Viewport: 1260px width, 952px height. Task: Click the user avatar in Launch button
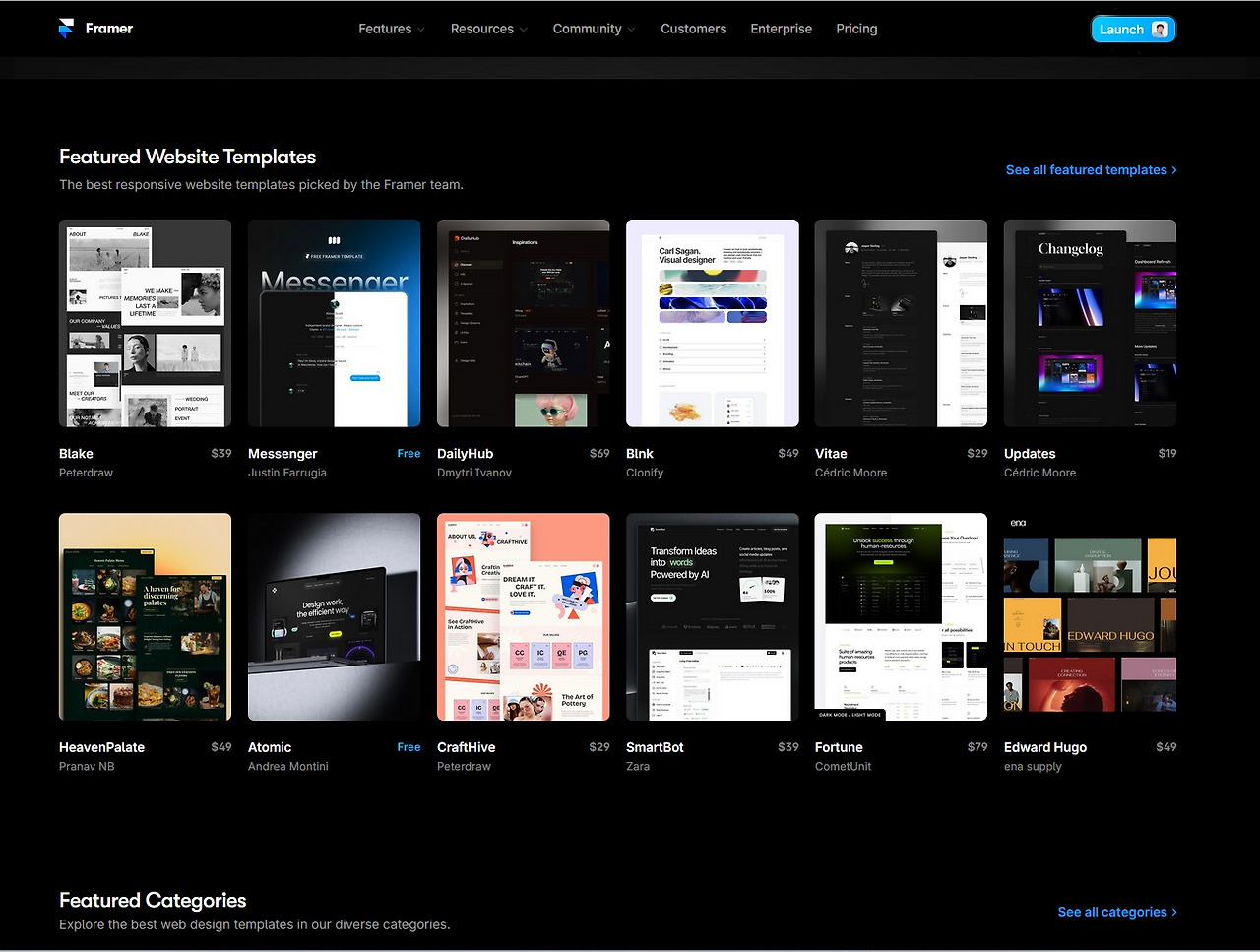point(1160,30)
